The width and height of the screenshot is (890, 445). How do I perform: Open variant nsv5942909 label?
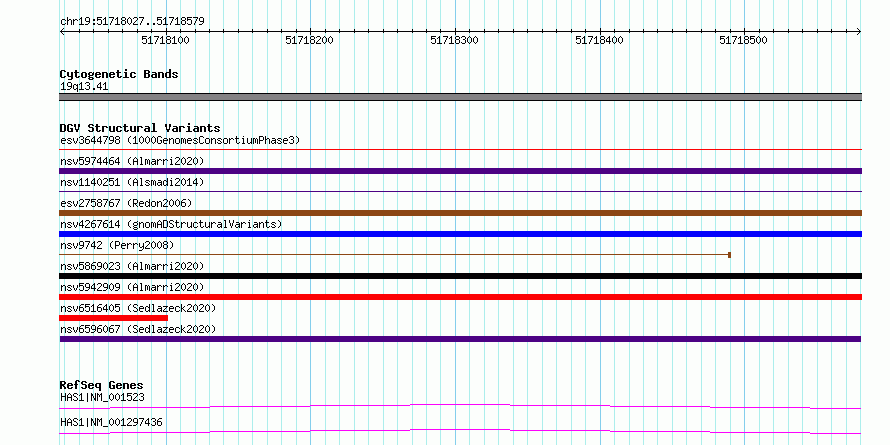point(132,287)
